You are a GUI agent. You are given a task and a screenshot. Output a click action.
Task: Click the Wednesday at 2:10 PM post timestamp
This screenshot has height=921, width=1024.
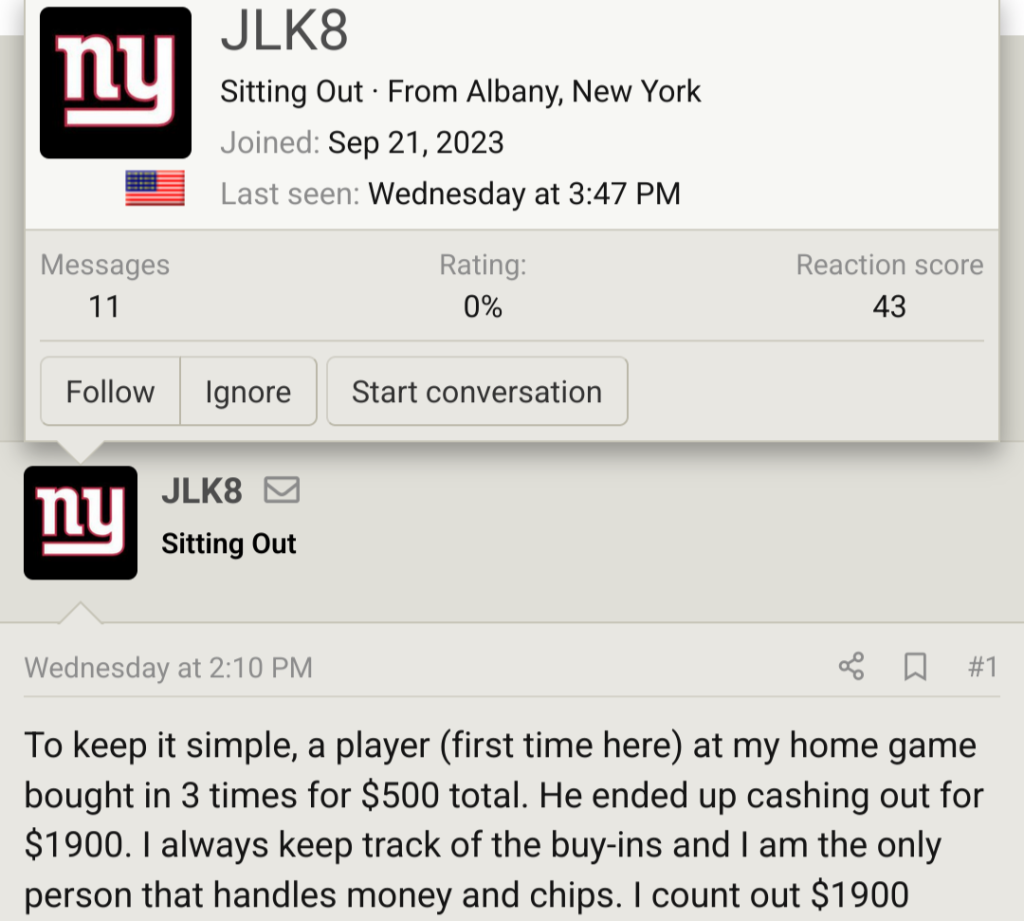tap(168, 667)
